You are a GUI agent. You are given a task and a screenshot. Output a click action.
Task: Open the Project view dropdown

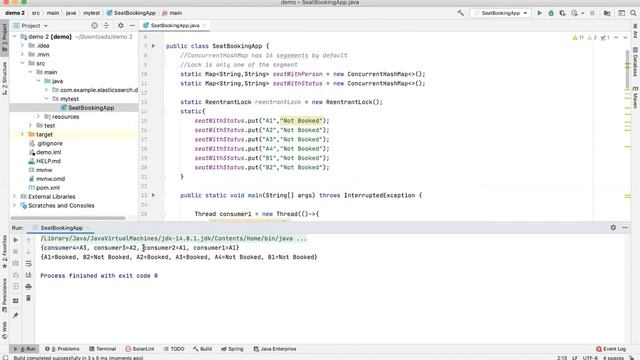(x=34, y=26)
